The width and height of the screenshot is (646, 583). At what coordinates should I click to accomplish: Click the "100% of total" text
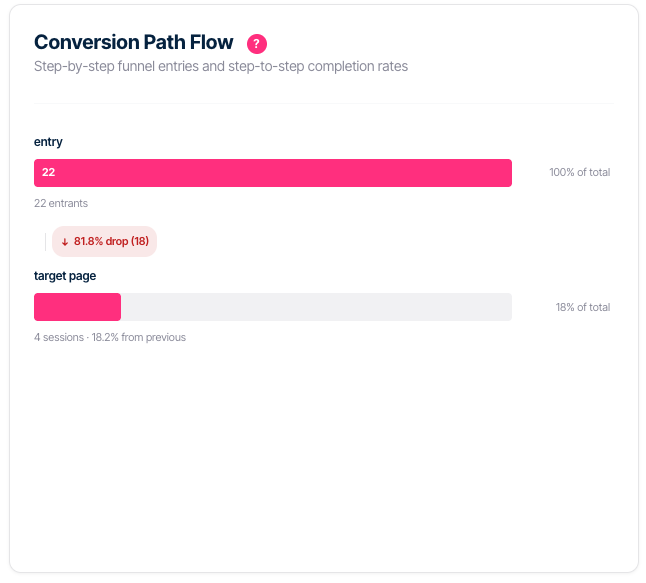pyautogui.click(x=579, y=173)
